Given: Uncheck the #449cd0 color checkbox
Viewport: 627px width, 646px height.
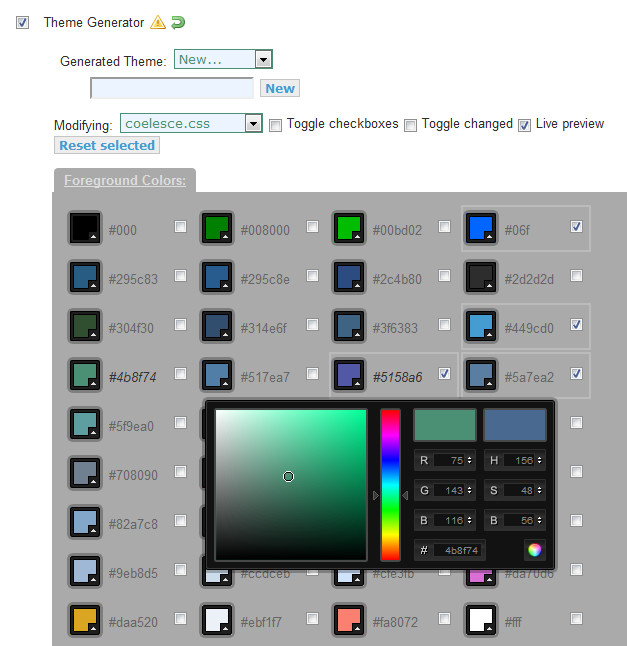Looking at the screenshot, I should pyautogui.click(x=576, y=325).
